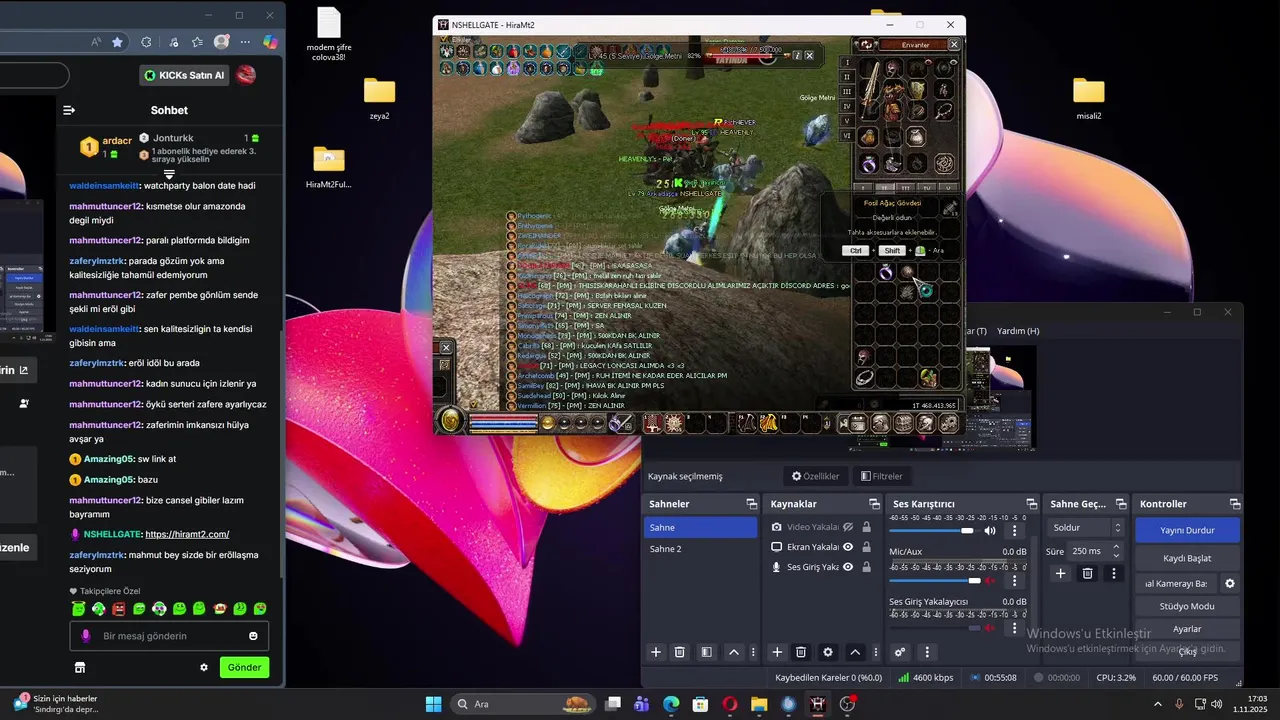Open scene filters icon in Sahneler panel
The height and width of the screenshot is (720, 1280).
707,652
